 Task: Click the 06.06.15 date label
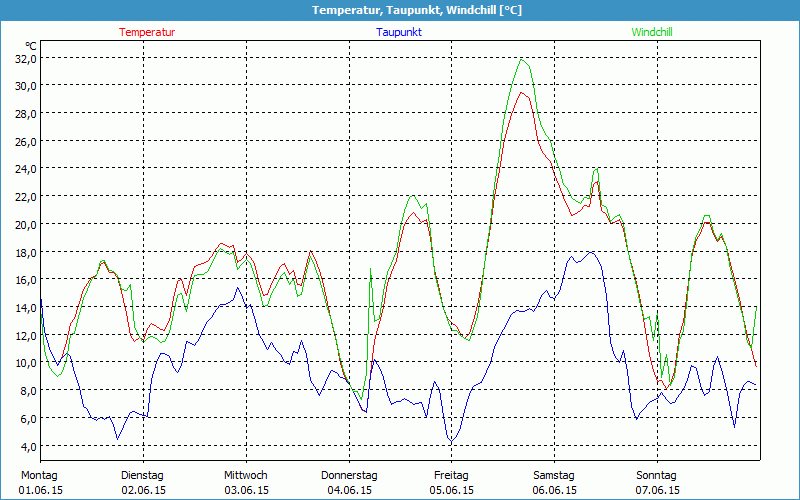pos(555,490)
